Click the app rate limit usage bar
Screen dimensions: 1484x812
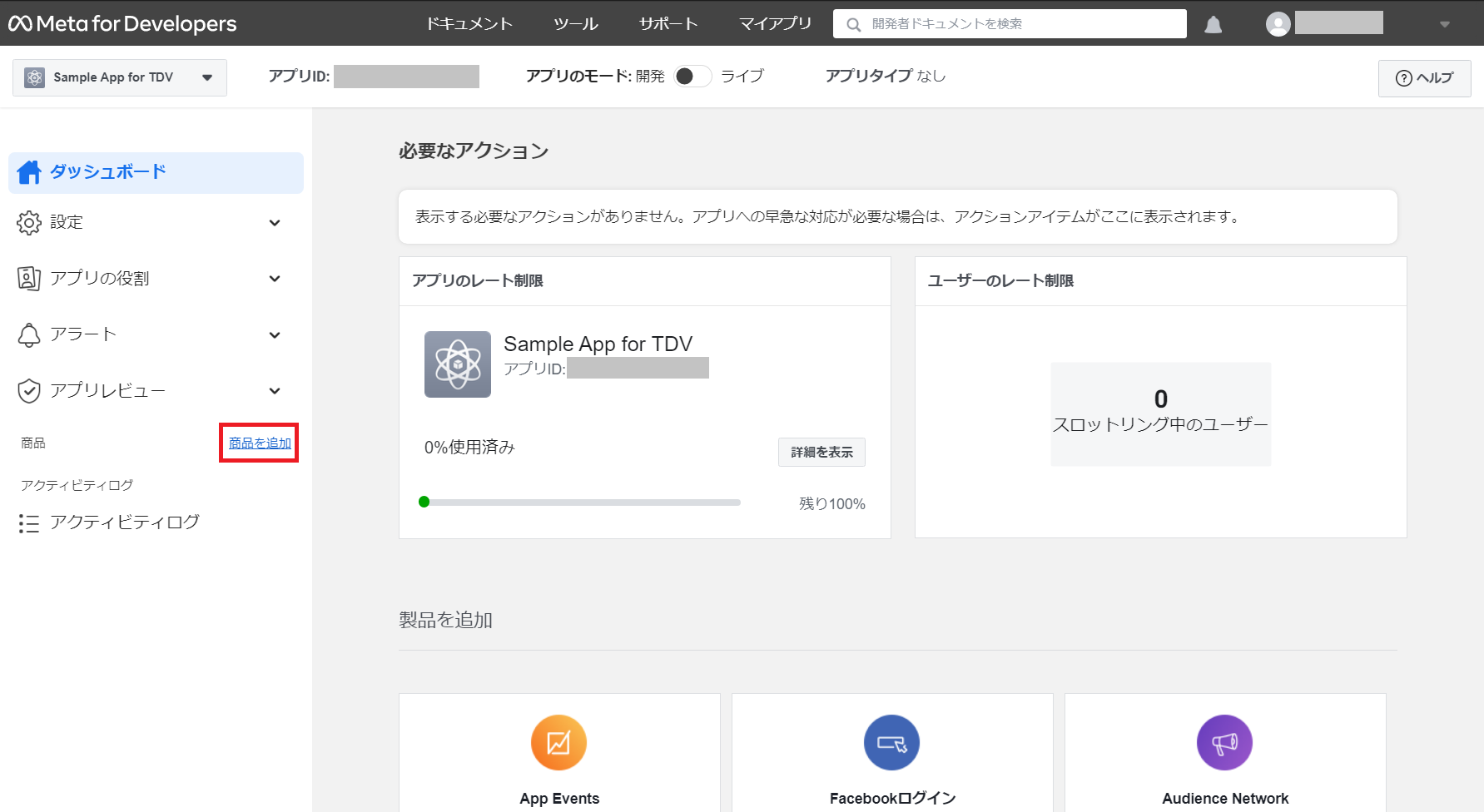tap(580, 503)
